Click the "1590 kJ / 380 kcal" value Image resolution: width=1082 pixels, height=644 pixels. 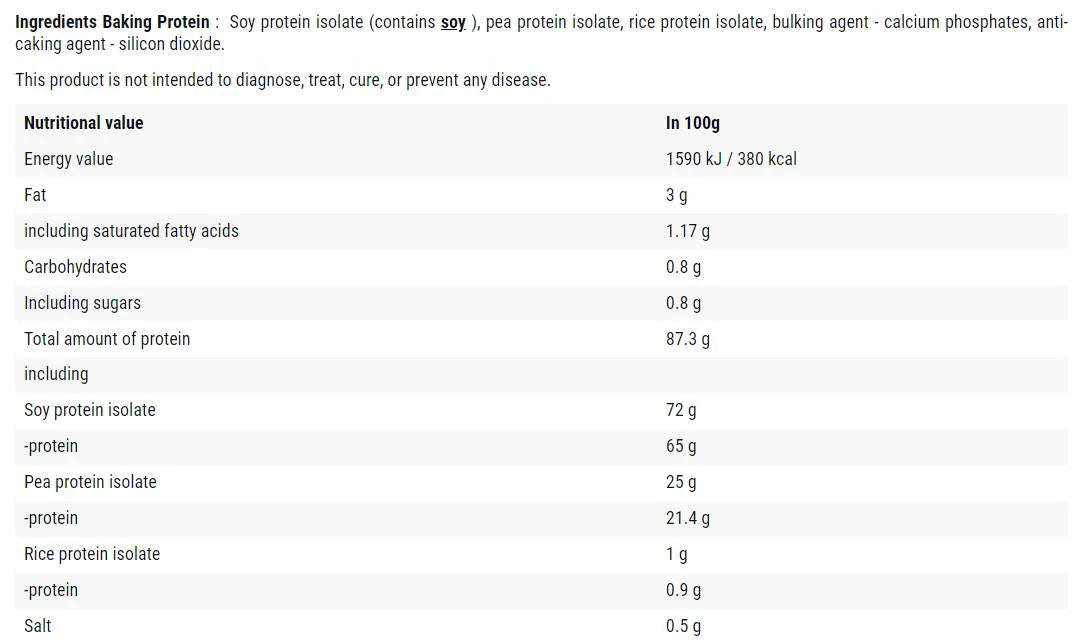(x=731, y=159)
